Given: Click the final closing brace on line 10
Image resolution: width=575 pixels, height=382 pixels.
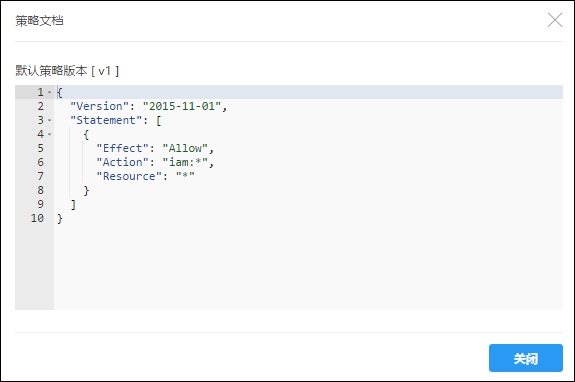Looking at the screenshot, I should tap(60, 218).
